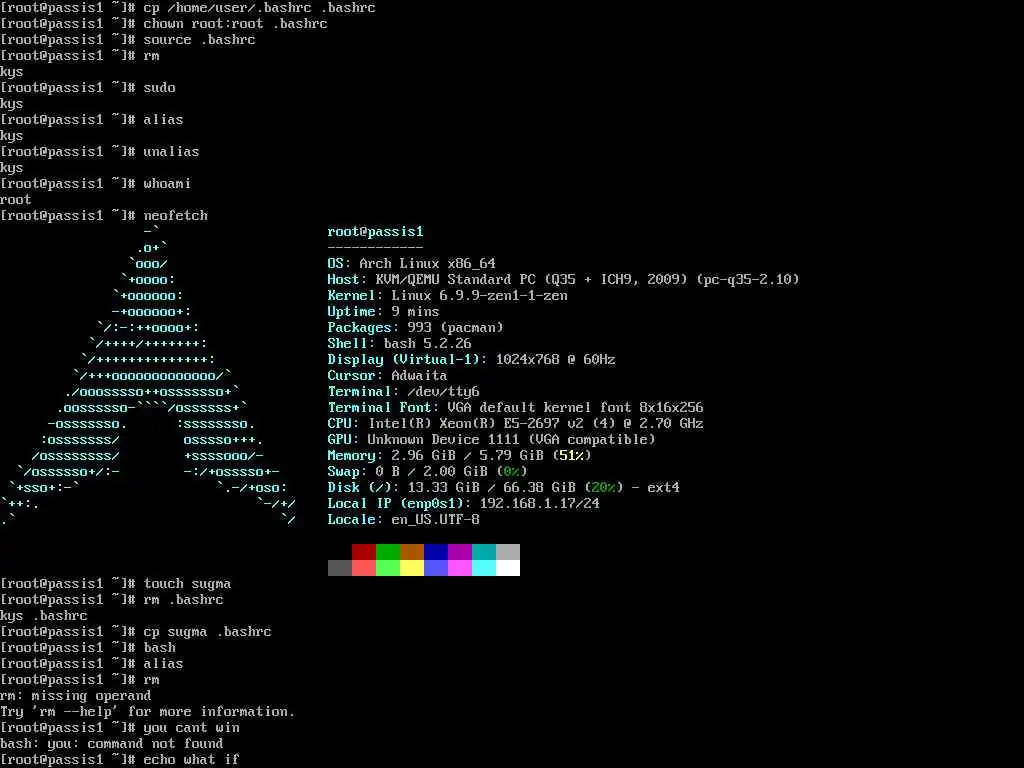Screen dimensions: 1024x768
Task: Click the 'cp sugma .bashrc' command line
Action: point(136,632)
